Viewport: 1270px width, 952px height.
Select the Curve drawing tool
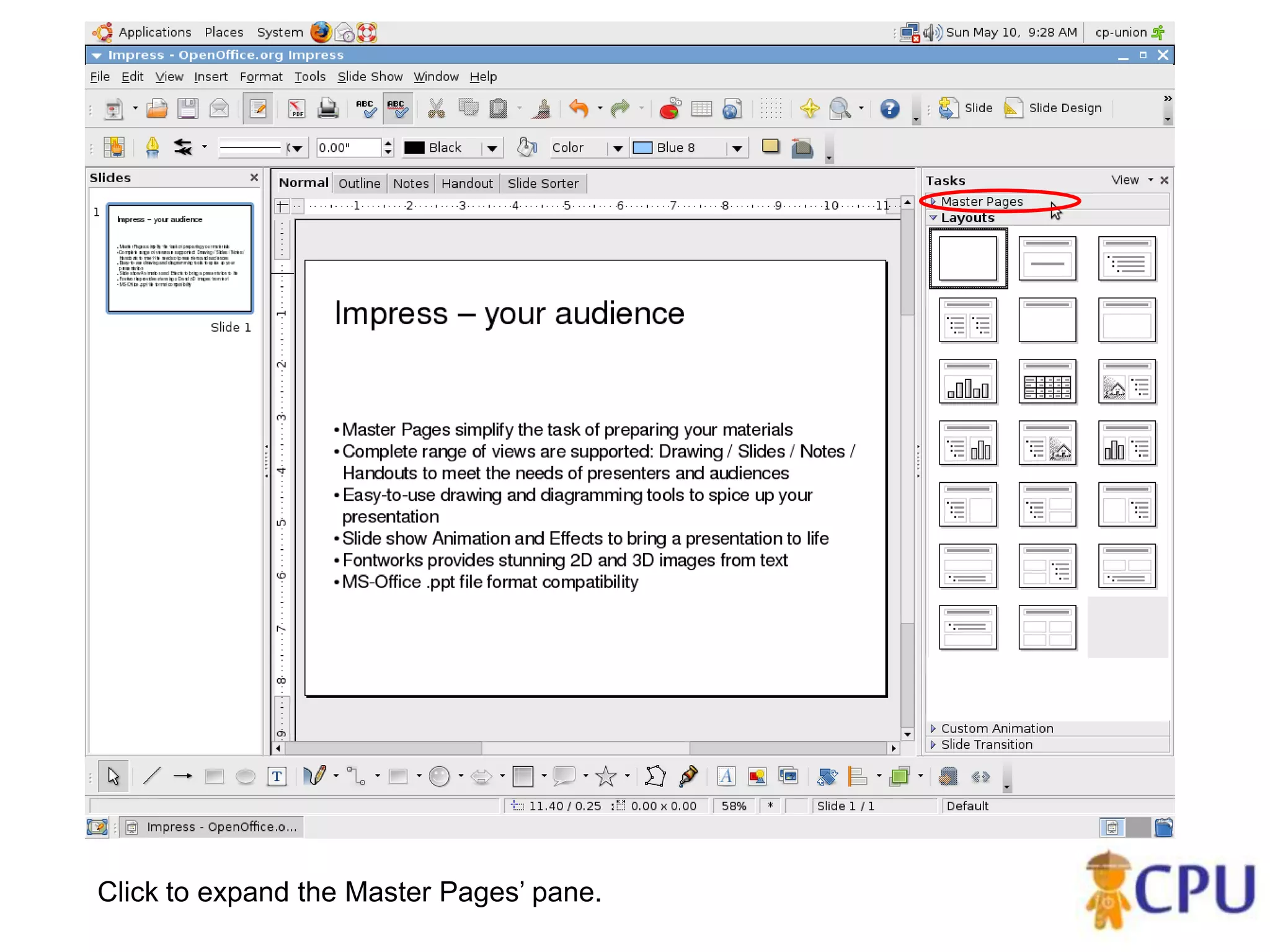[x=314, y=776]
